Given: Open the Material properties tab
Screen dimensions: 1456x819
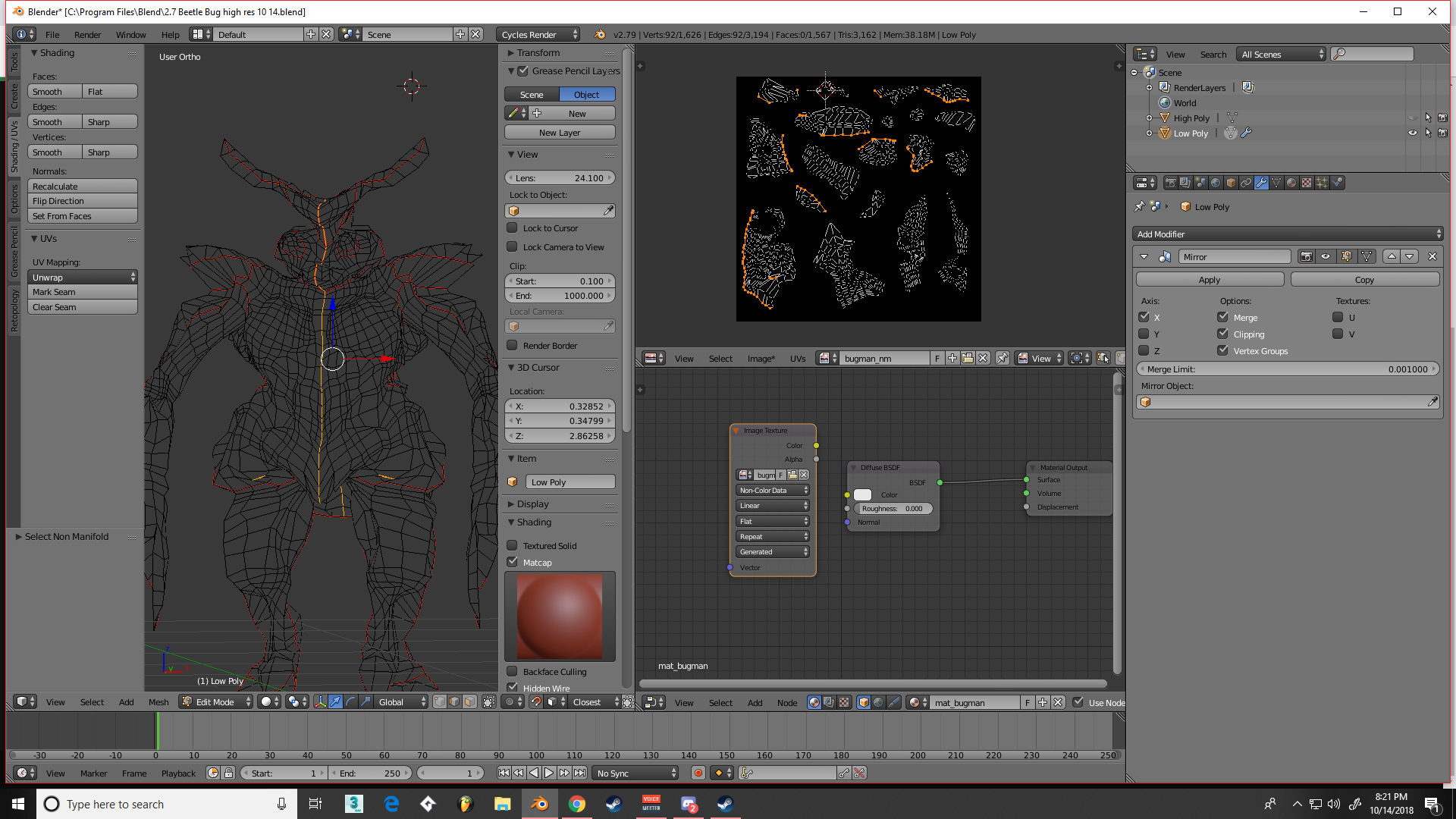Looking at the screenshot, I should point(1291,183).
